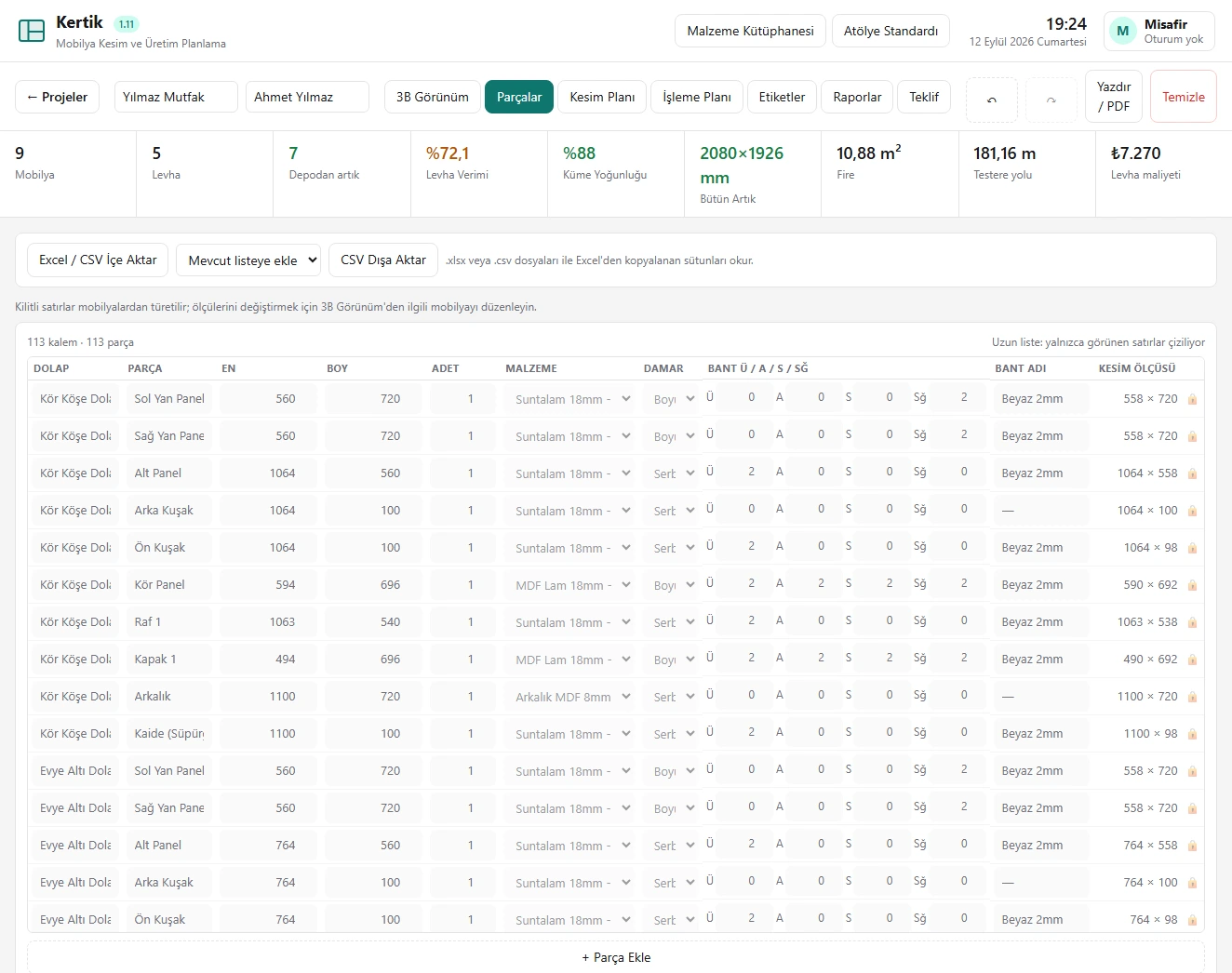The image size is (1232, 973).
Task: Open damar dropdown for Raf 1 row
Action: tap(671, 622)
